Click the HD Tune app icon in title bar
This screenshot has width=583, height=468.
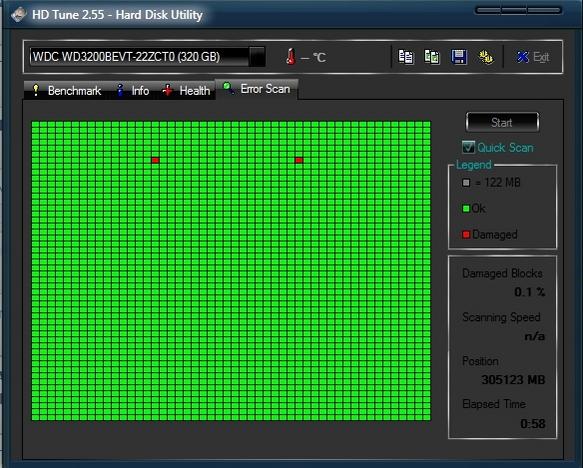point(19,14)
